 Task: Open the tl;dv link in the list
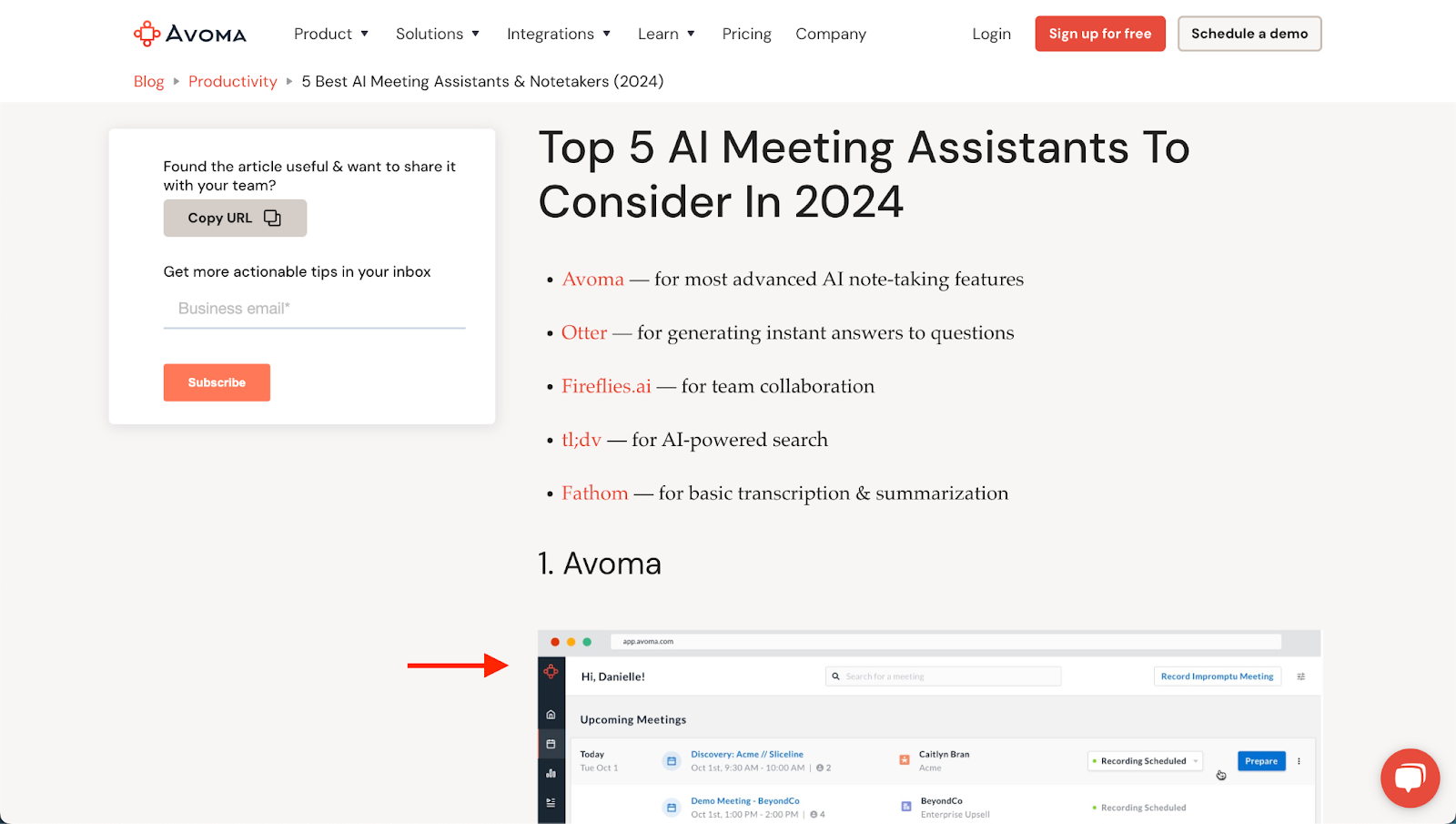point(581,440)
